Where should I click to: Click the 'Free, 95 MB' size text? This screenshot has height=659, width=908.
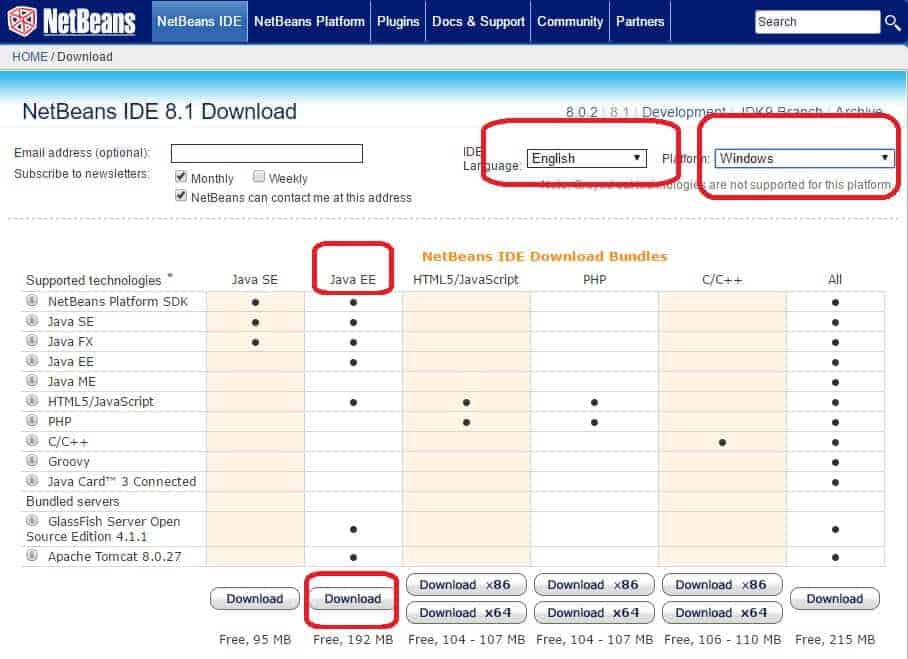[255, 640]
